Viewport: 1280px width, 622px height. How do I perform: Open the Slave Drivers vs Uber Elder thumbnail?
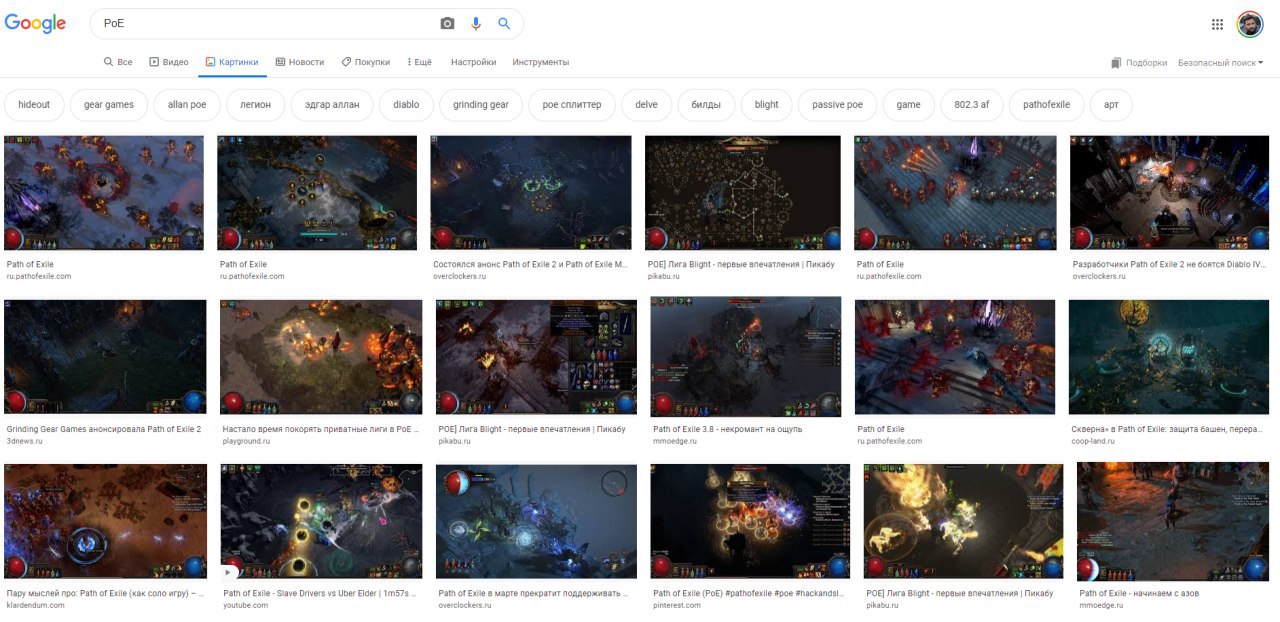tap(321, 521)
